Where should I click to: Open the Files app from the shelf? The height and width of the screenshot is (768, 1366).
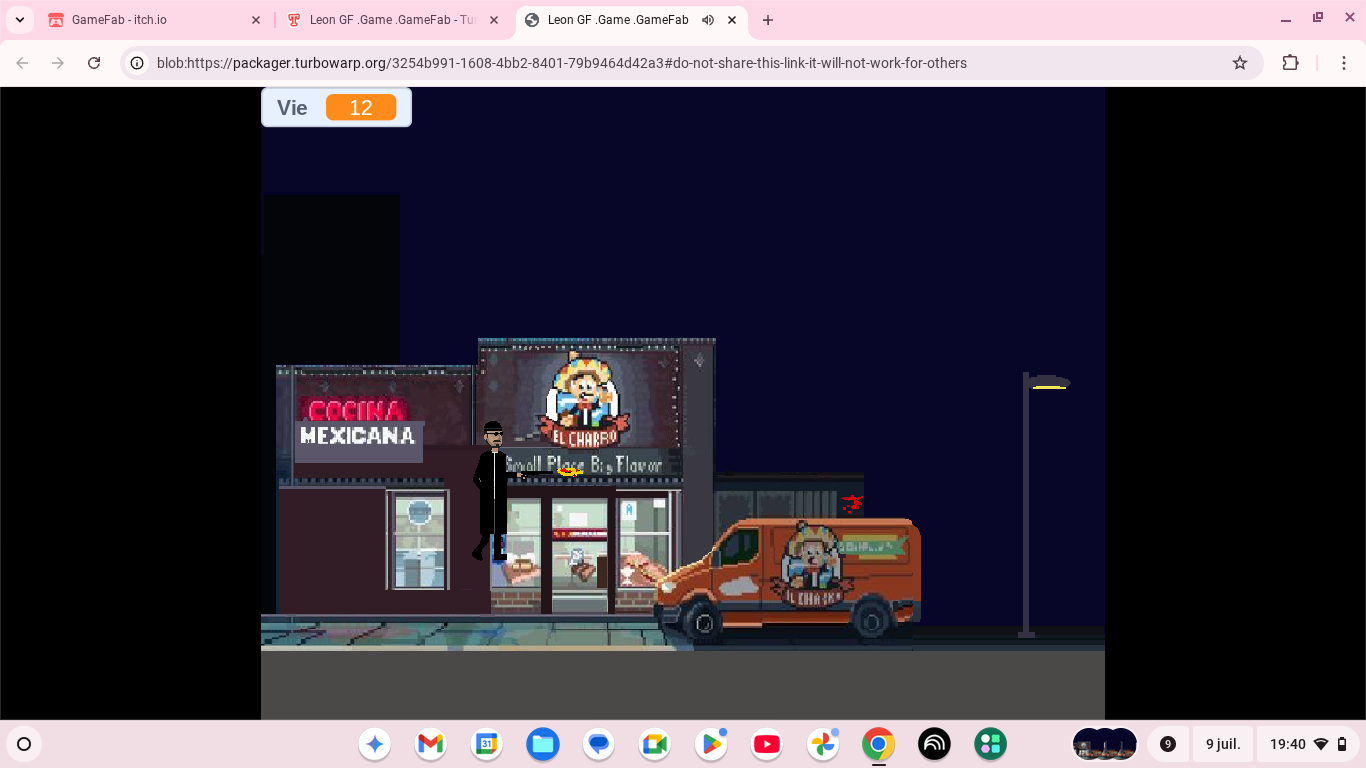[543, 744]
